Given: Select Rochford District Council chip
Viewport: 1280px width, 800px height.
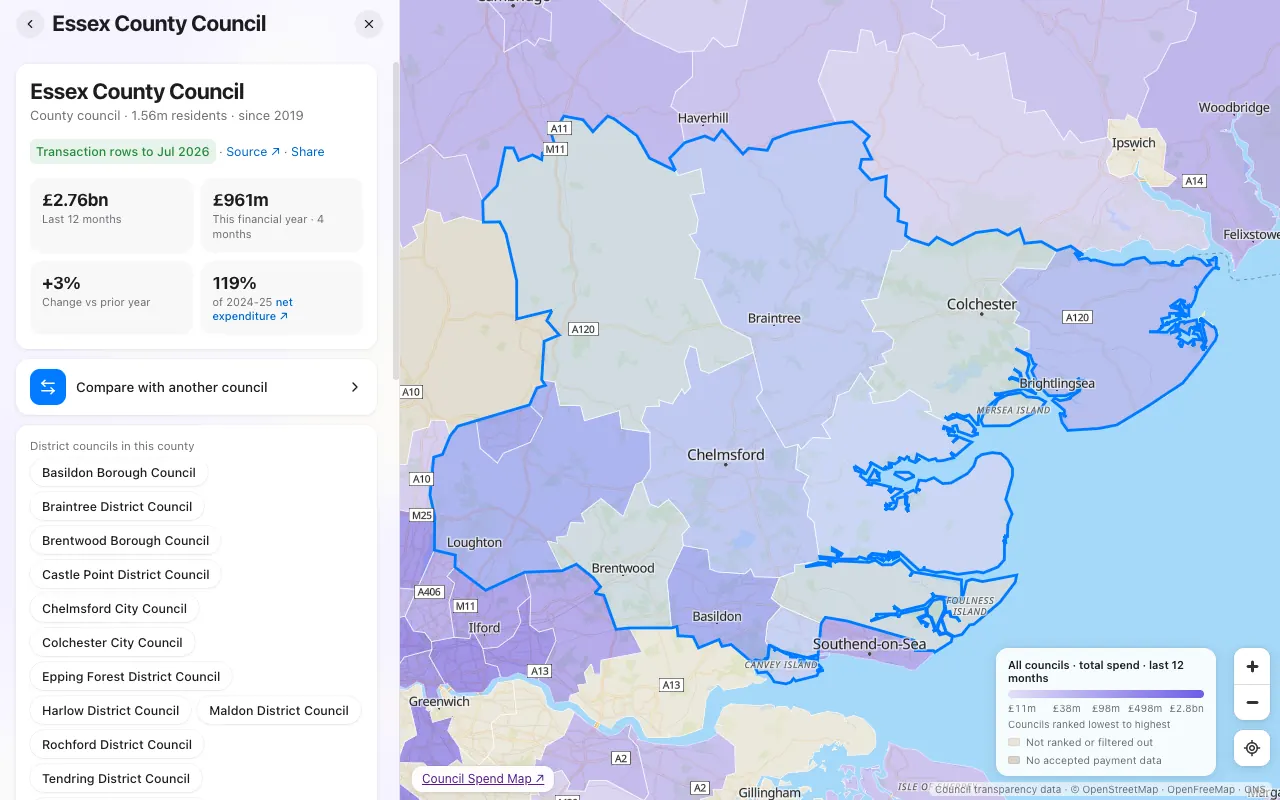Looking at the screenshot, I should click(x=117, y=745).
